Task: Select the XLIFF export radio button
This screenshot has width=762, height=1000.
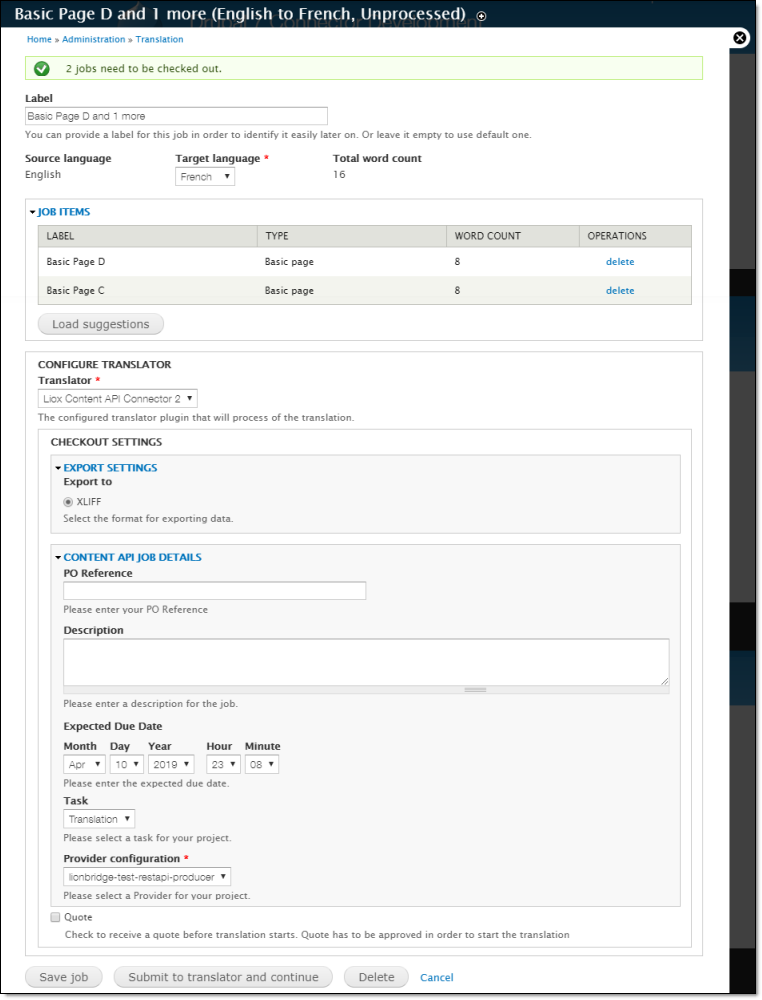Action: coord(68,502)
